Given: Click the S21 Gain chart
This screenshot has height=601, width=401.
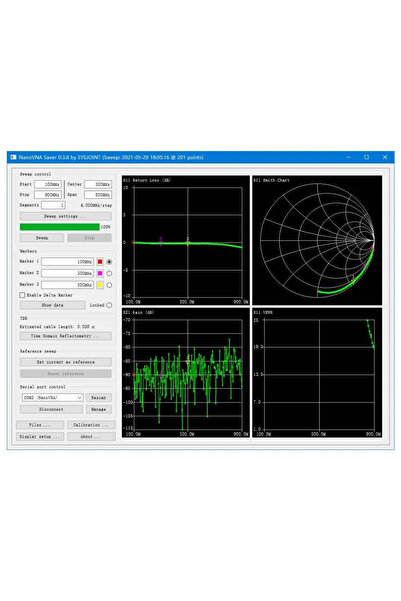Looking at the screenshot, I should pos(186,373).
